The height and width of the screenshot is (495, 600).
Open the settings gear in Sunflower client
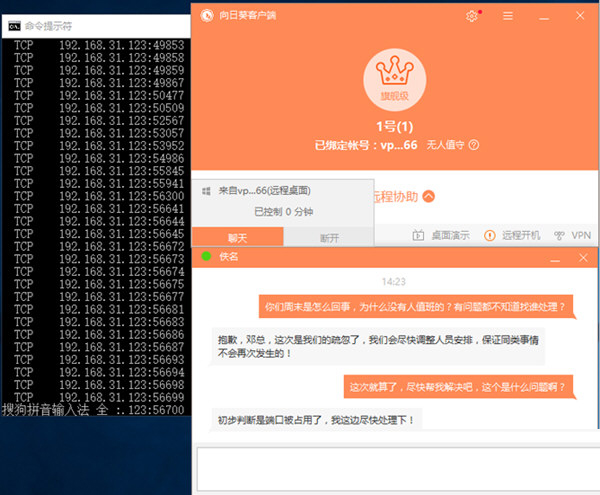471,16
